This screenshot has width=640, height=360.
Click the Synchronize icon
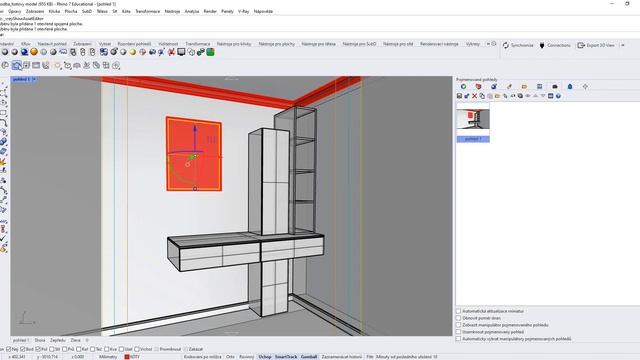coord(506,45)
